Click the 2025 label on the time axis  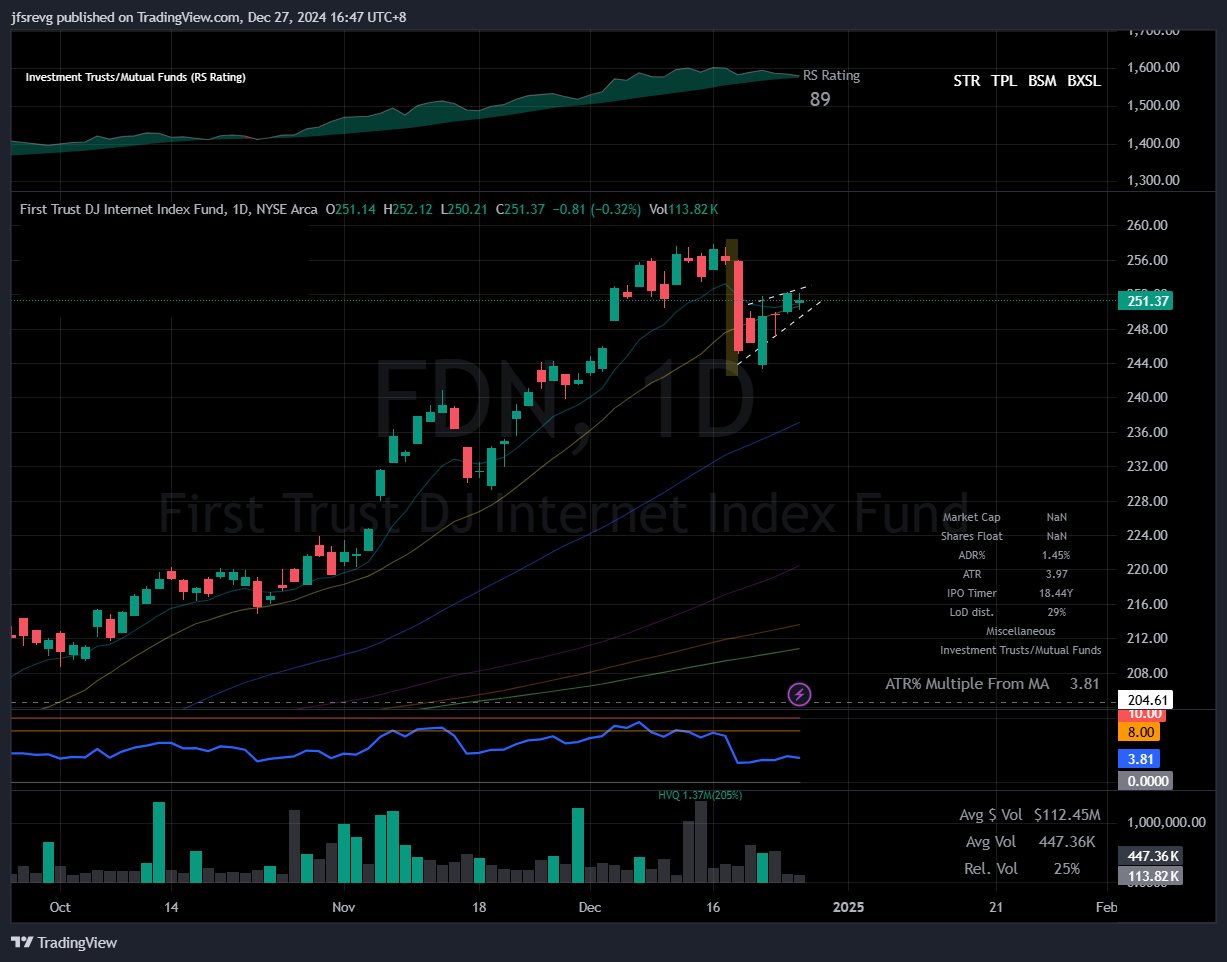point(848,907)
